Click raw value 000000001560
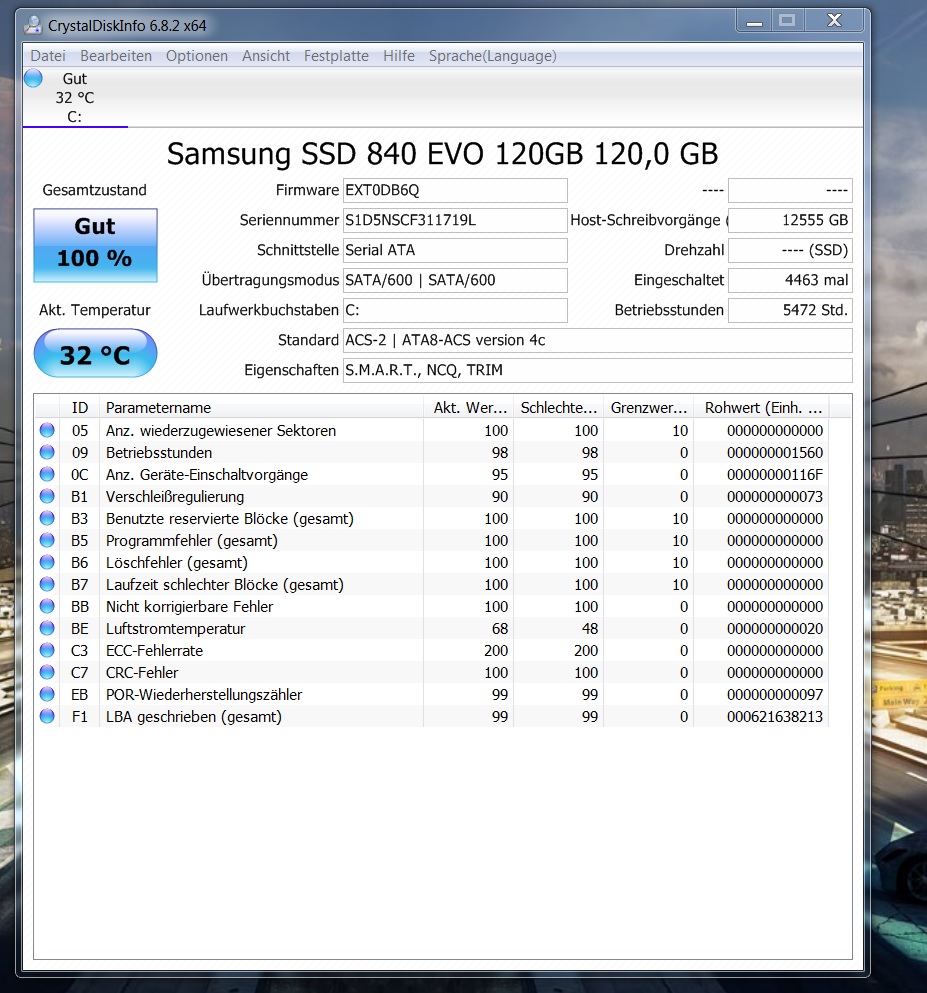This screenshot has width=927, height=993. 774,452
